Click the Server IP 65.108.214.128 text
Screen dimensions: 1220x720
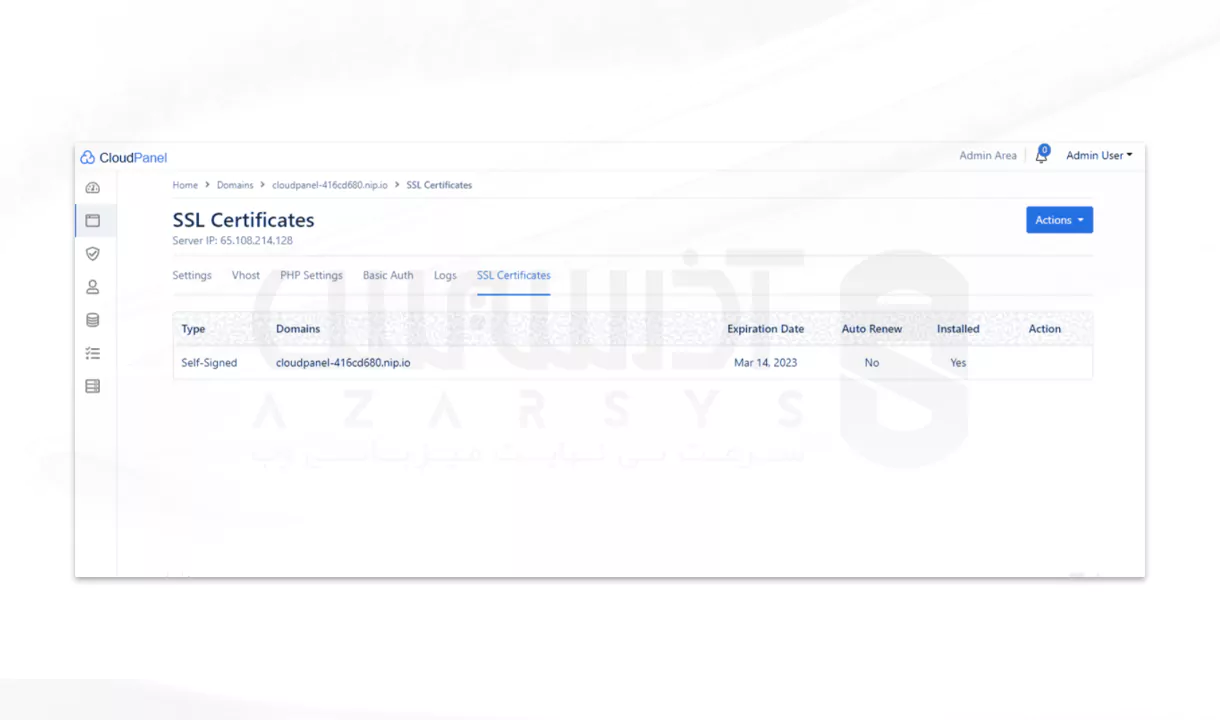coord(232,241)
